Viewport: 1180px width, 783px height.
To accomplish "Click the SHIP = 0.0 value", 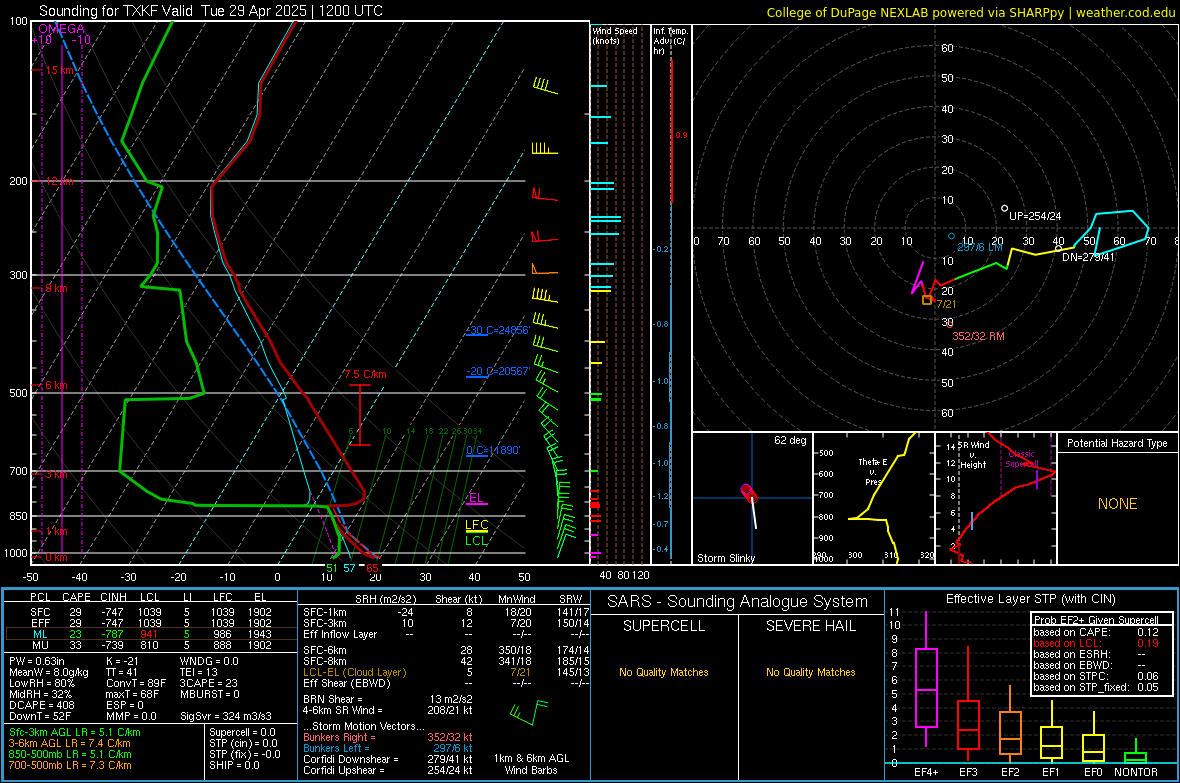I will click(234, 765).
